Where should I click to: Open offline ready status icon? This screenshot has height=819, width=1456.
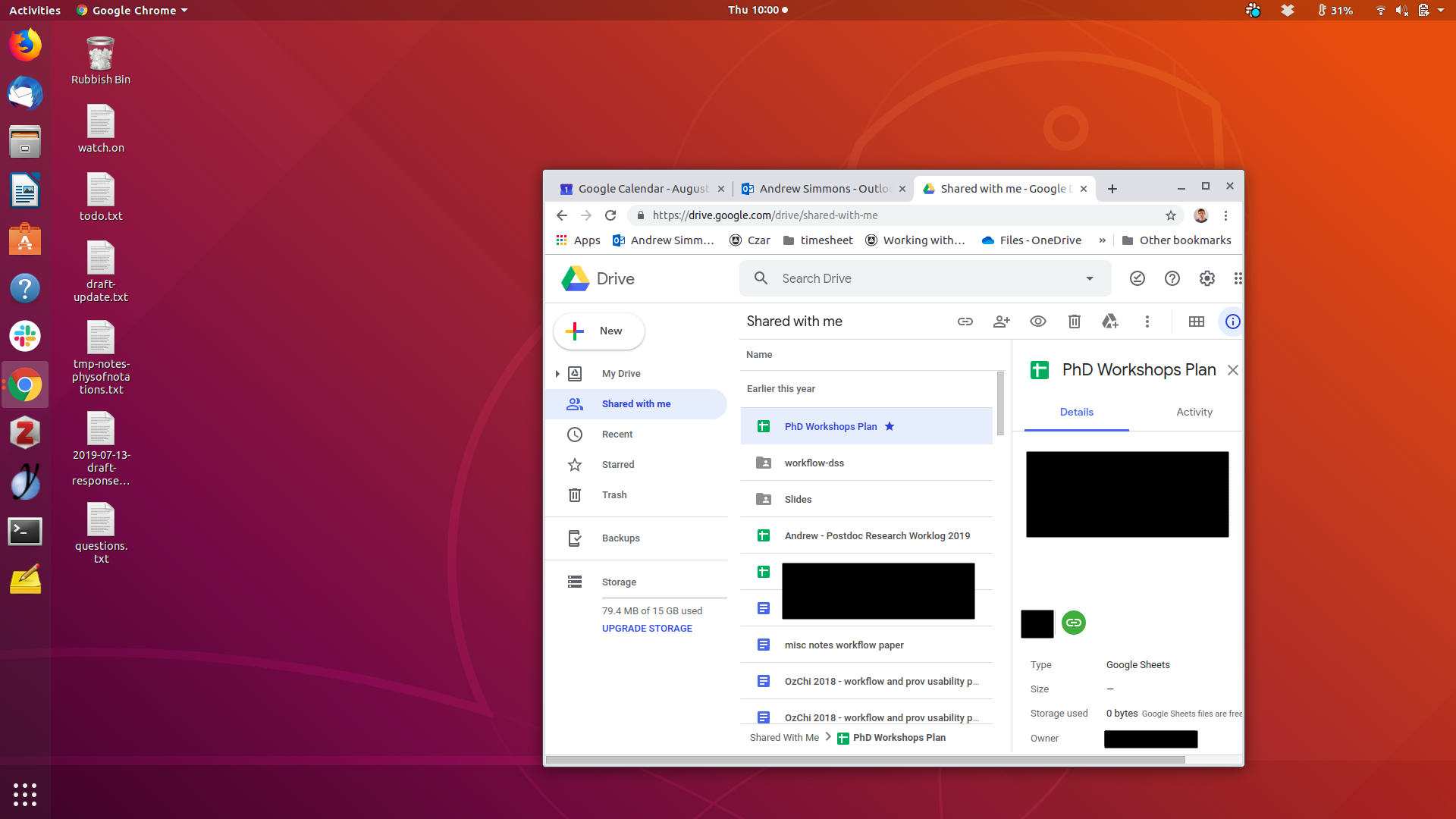[x=1137, y=278]
